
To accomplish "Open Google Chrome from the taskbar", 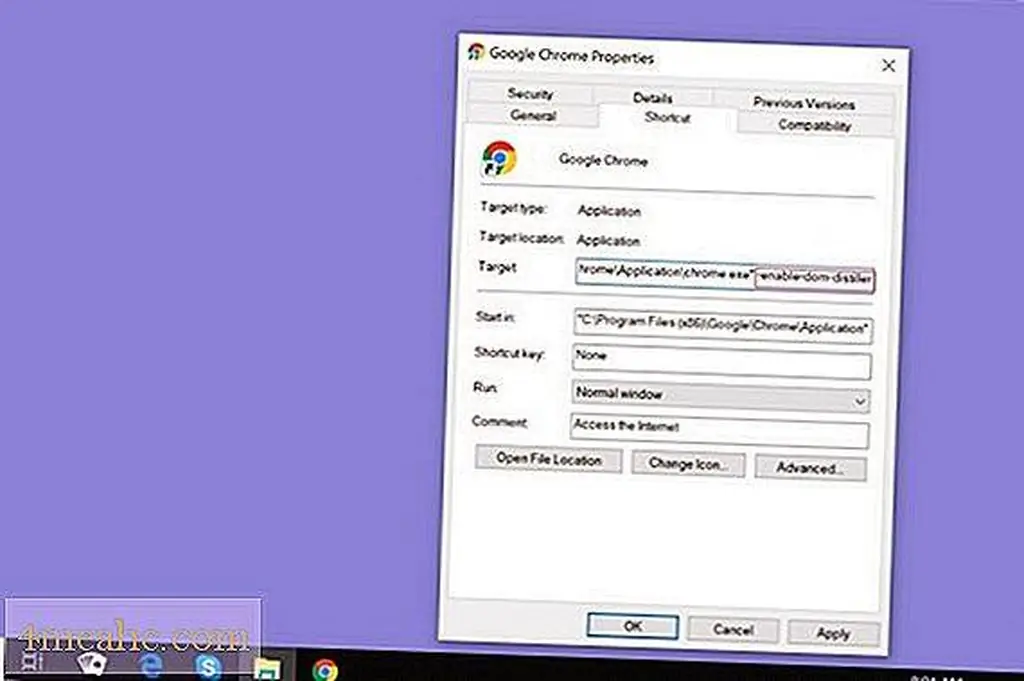I will pos(325,670).
